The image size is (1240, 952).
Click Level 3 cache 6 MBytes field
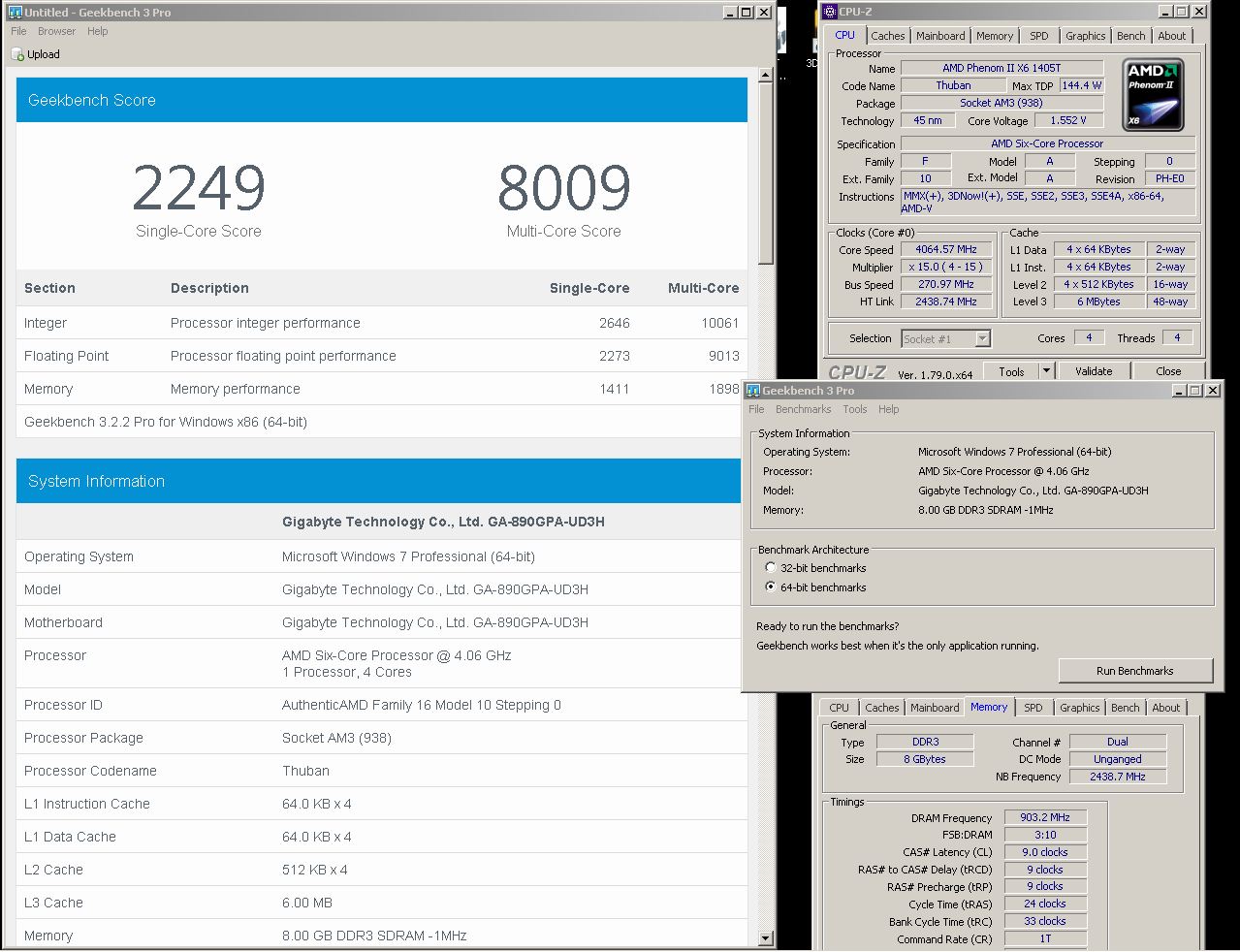pos(1098,301)
